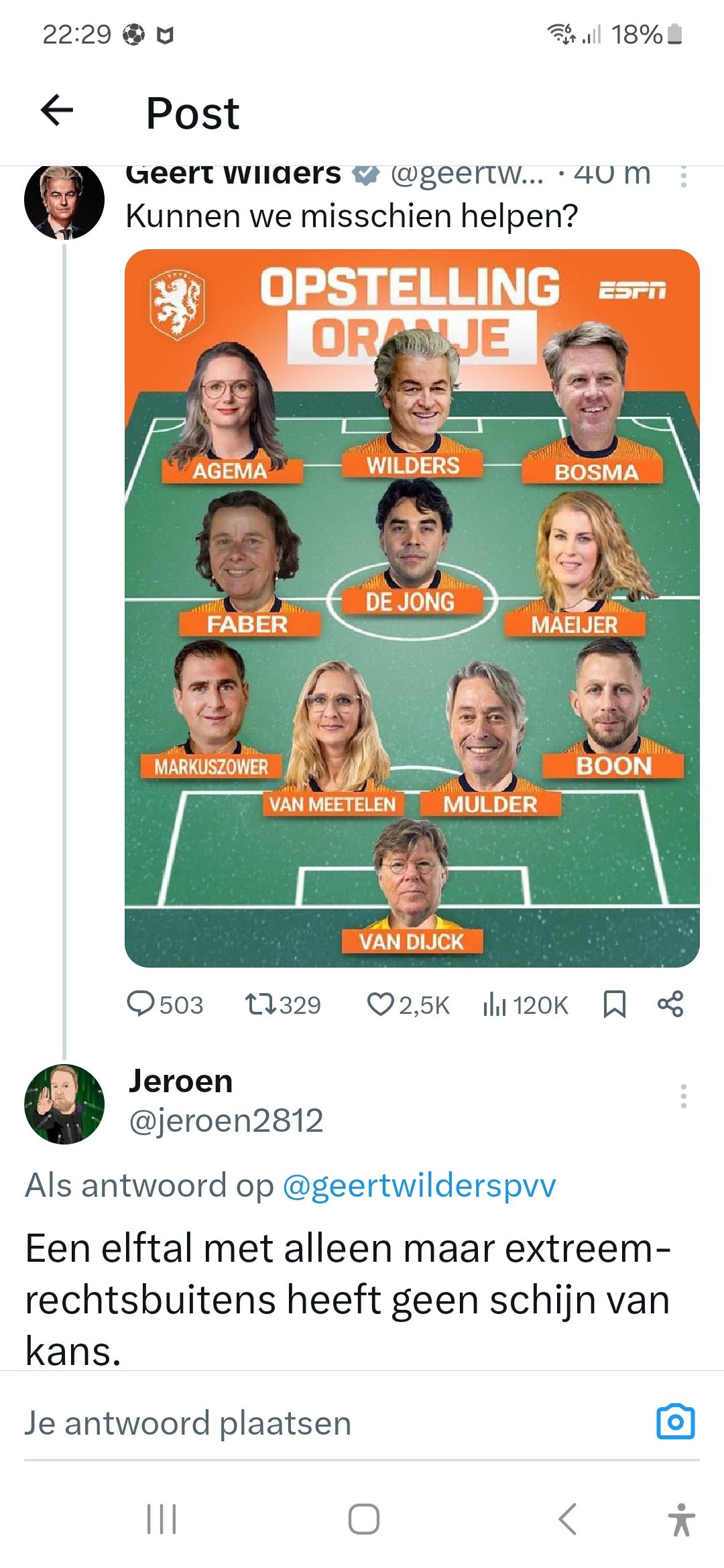Like the tweet with the heart icon
724x1568 pixels.
[x=380, y=1004]
